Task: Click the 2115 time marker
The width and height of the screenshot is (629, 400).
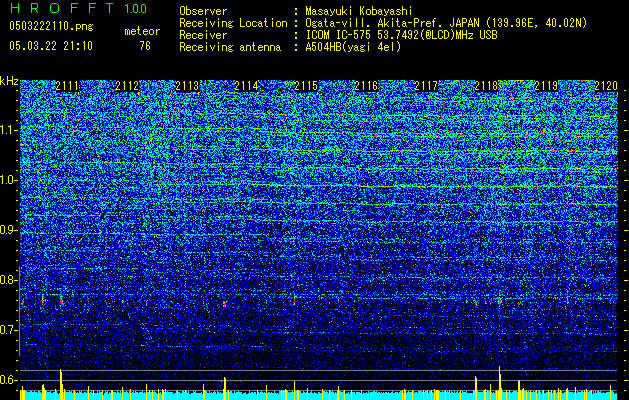Action: pos(306,86)
